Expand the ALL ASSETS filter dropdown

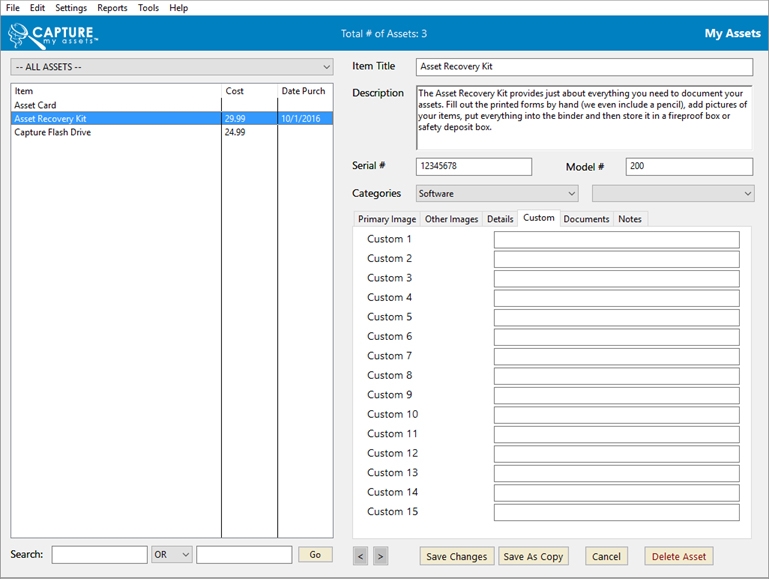tap(171, 67)
